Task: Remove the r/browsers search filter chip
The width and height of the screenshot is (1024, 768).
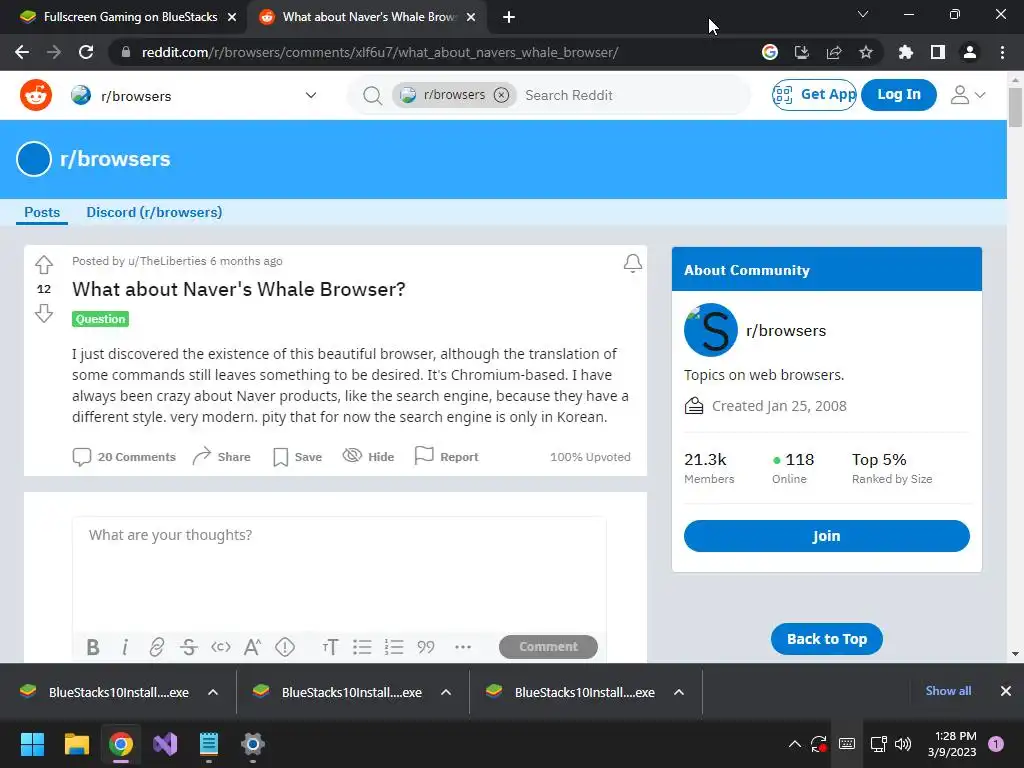Action: [x=501, y=95]
